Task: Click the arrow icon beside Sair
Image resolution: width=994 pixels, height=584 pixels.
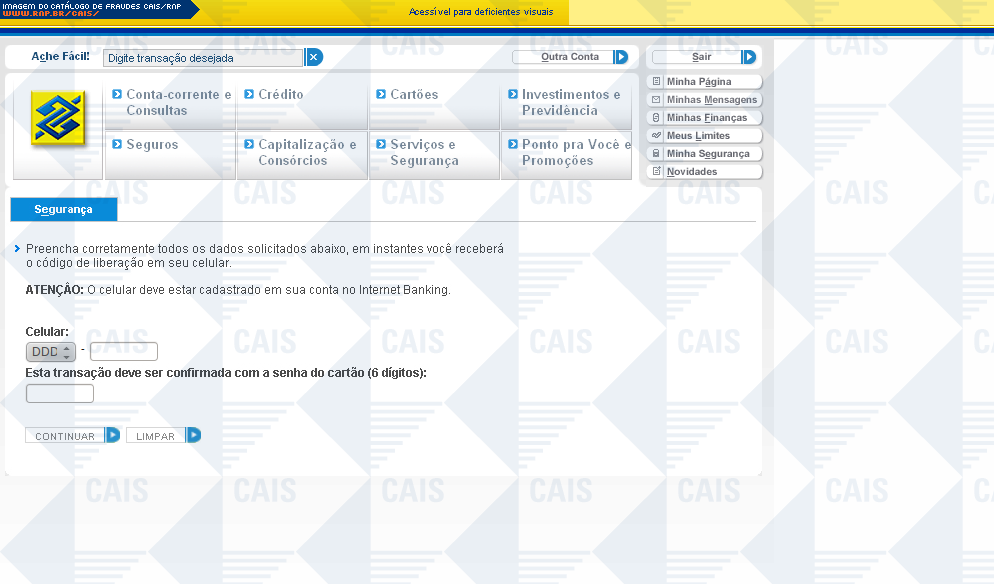Action: tap(749, 57)
